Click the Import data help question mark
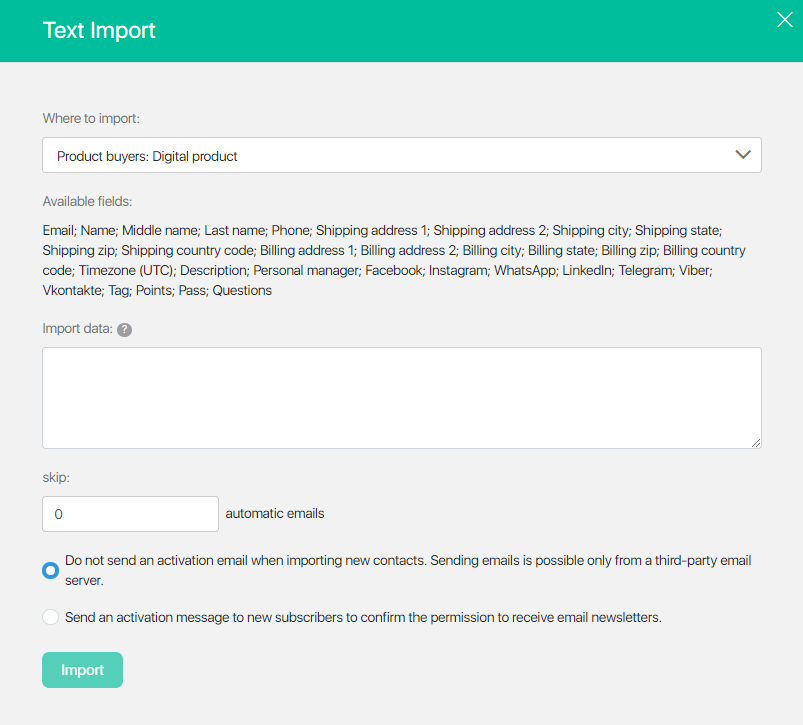Image resolution: width=803 pixels, height=725 pixels. point(124,330)
